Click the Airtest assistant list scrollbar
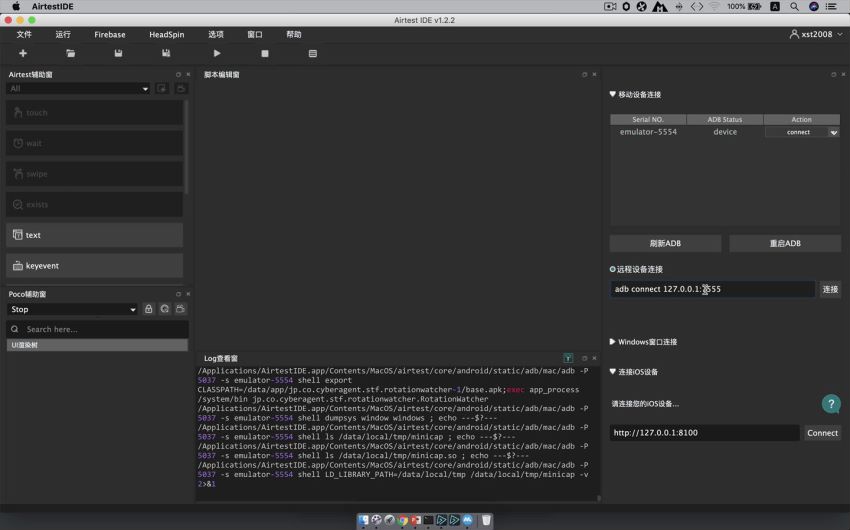The width and height of the screenshot is (850, 530). (186, 146)
